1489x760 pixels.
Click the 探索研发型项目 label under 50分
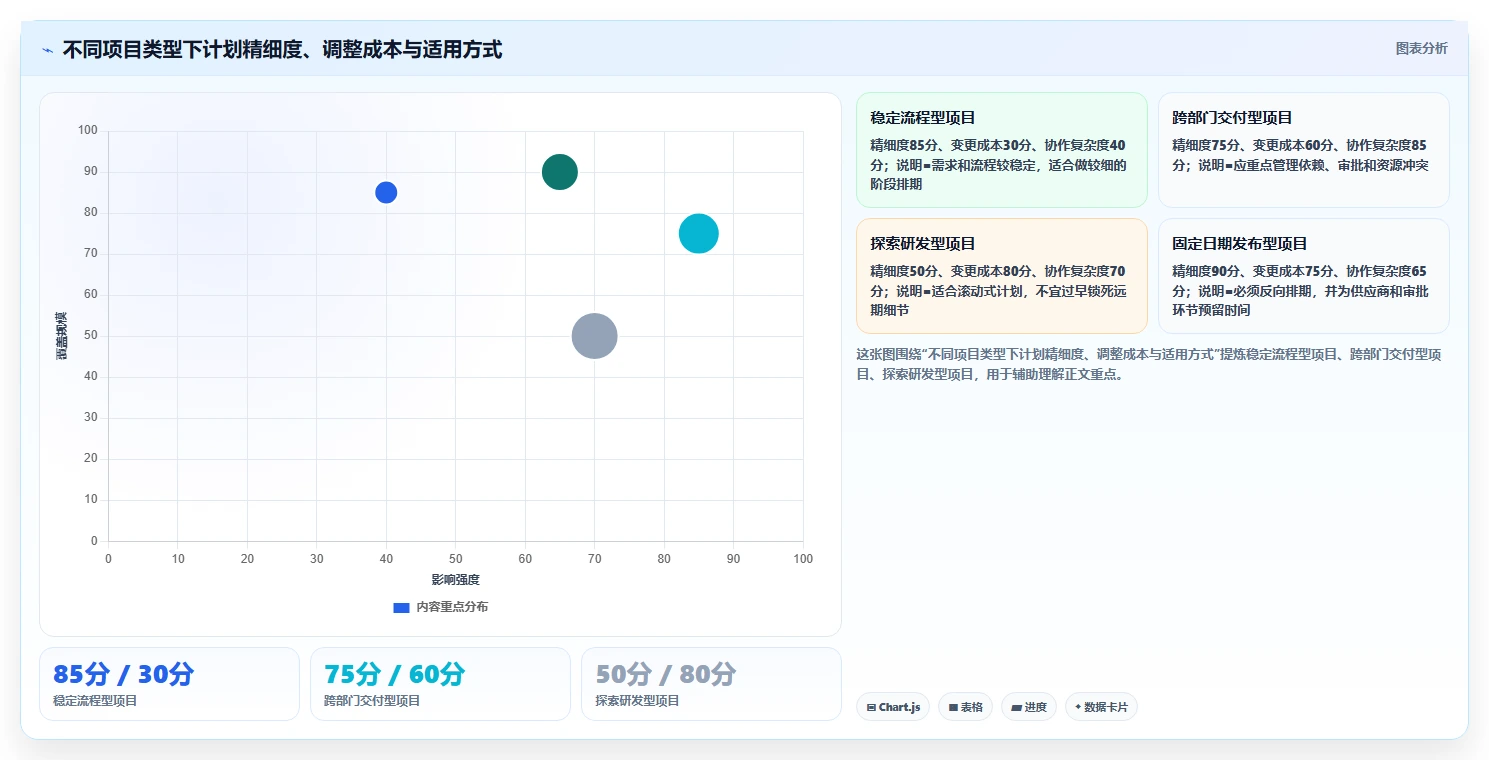pos(637,701)
